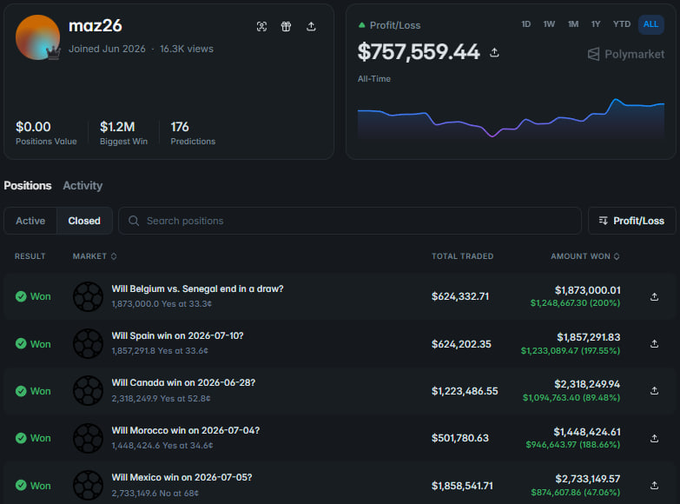Click the maz26 username
680x504 pixels.
point(95,26)
